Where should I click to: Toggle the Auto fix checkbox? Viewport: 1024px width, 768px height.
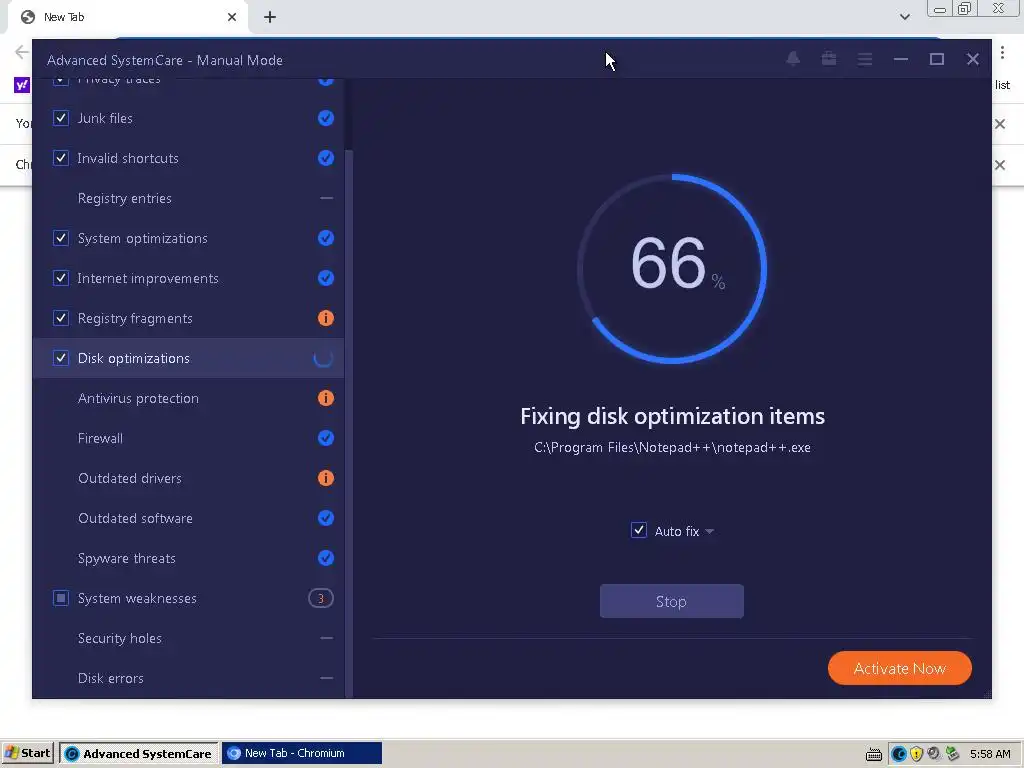click(639, 530)
